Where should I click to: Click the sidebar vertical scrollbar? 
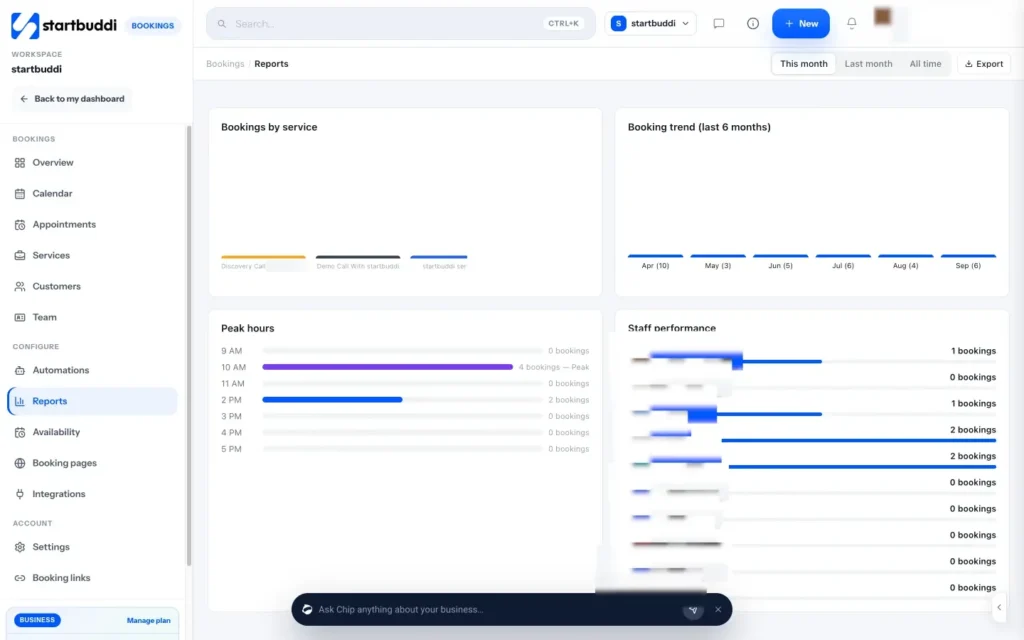(x=189, y=346)
